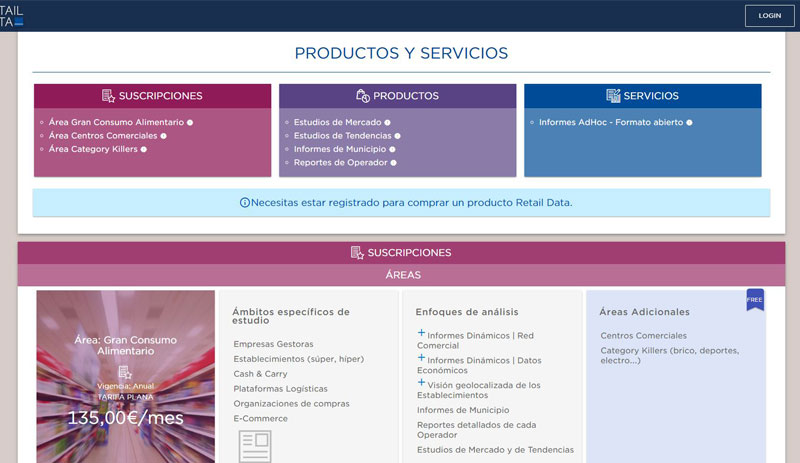This screenshot has width=800, height=463.
Task: Click Centros Comerciales in Áreas Adicionales
Action: coord(643,335)
